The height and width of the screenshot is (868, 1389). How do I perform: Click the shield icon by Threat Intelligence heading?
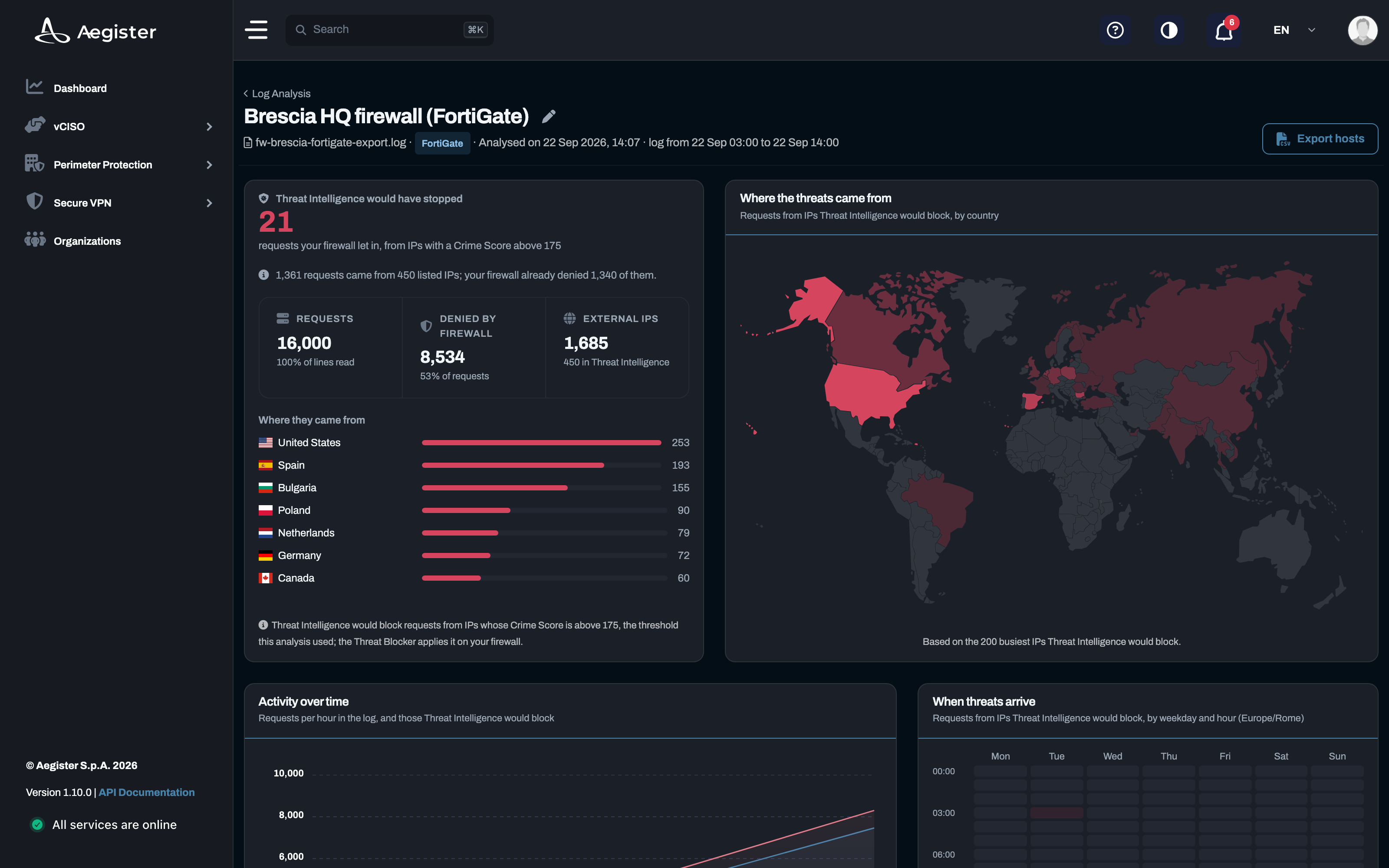(x=263, y=199)
